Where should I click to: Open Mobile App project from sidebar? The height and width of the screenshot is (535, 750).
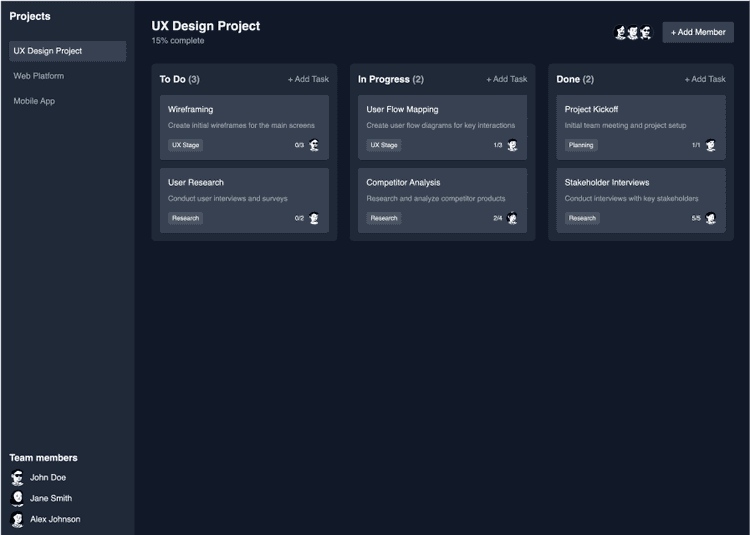tap(34, 101)
